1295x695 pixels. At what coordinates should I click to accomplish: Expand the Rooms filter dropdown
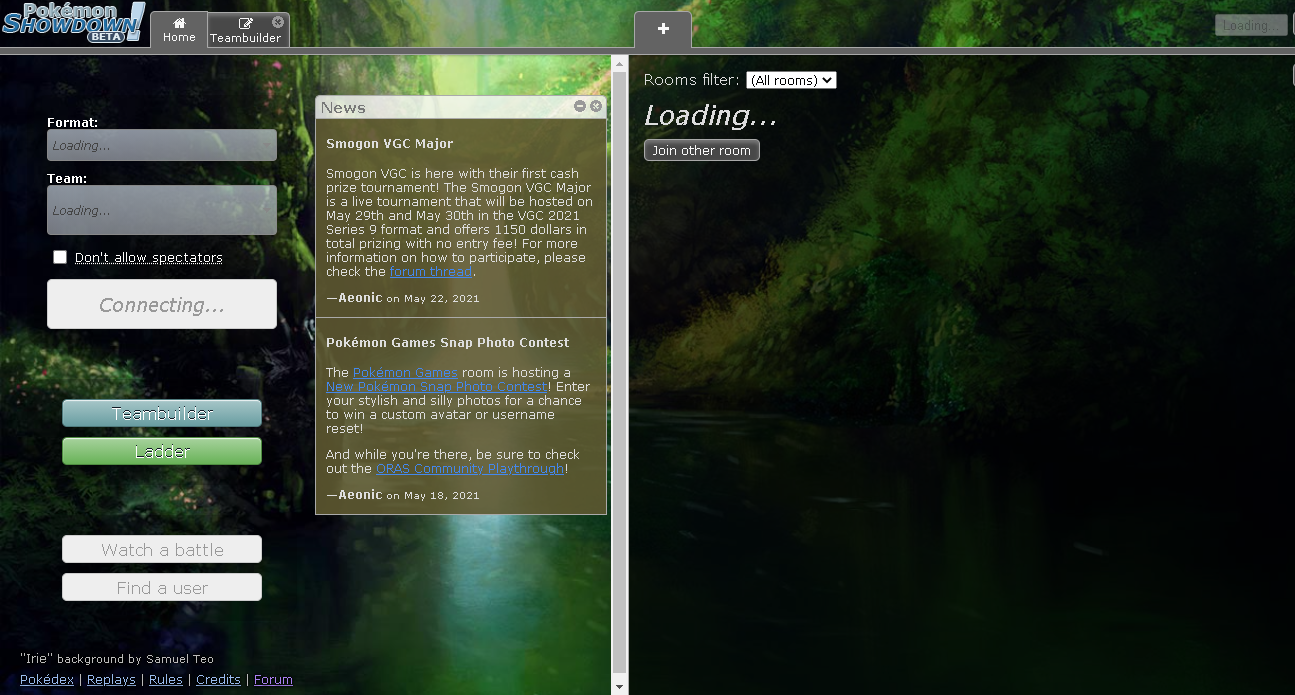pos(791,80)
